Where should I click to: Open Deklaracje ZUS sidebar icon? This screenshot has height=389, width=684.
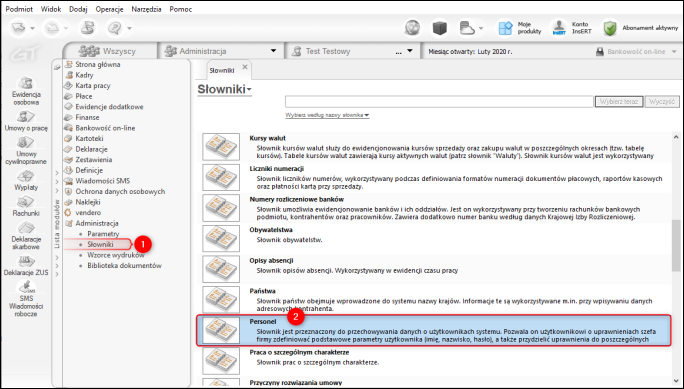coord(26,262)
